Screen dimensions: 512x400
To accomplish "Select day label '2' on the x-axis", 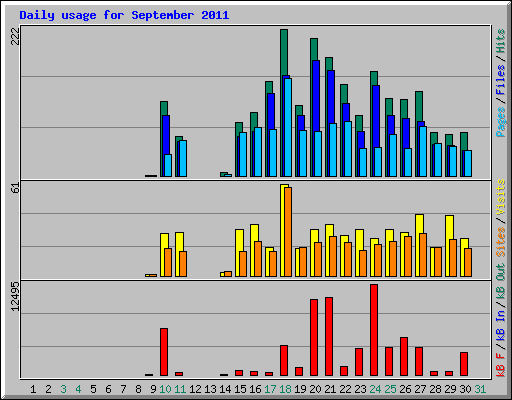I will (48, 389).
